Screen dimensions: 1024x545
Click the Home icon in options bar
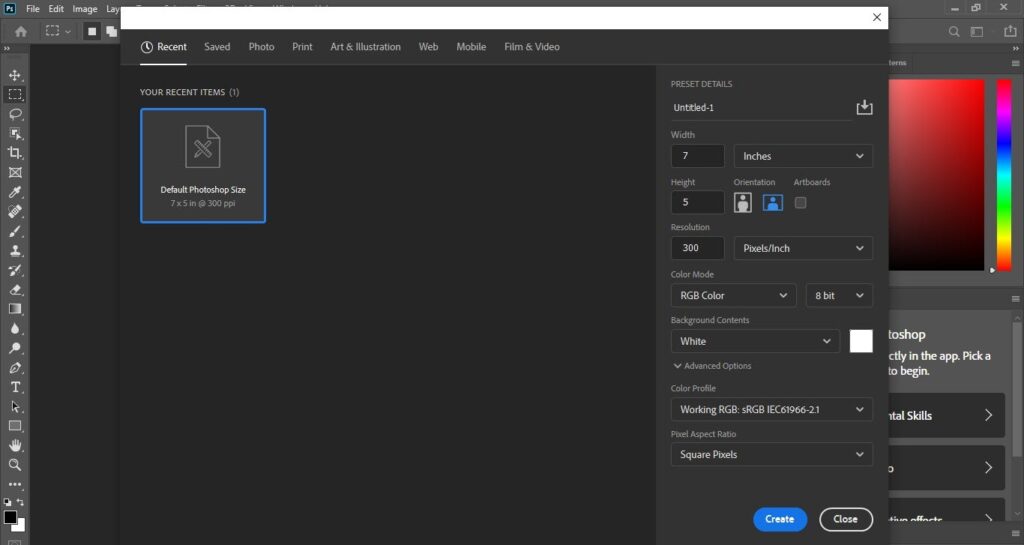tap(21, 31)
